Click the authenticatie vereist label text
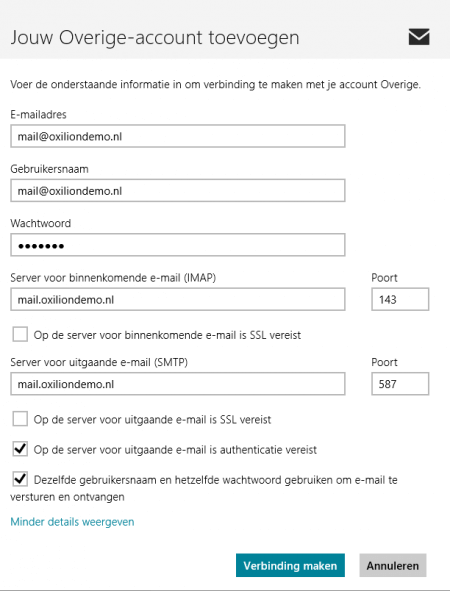 pyautogui.click(x=175, y=450)
